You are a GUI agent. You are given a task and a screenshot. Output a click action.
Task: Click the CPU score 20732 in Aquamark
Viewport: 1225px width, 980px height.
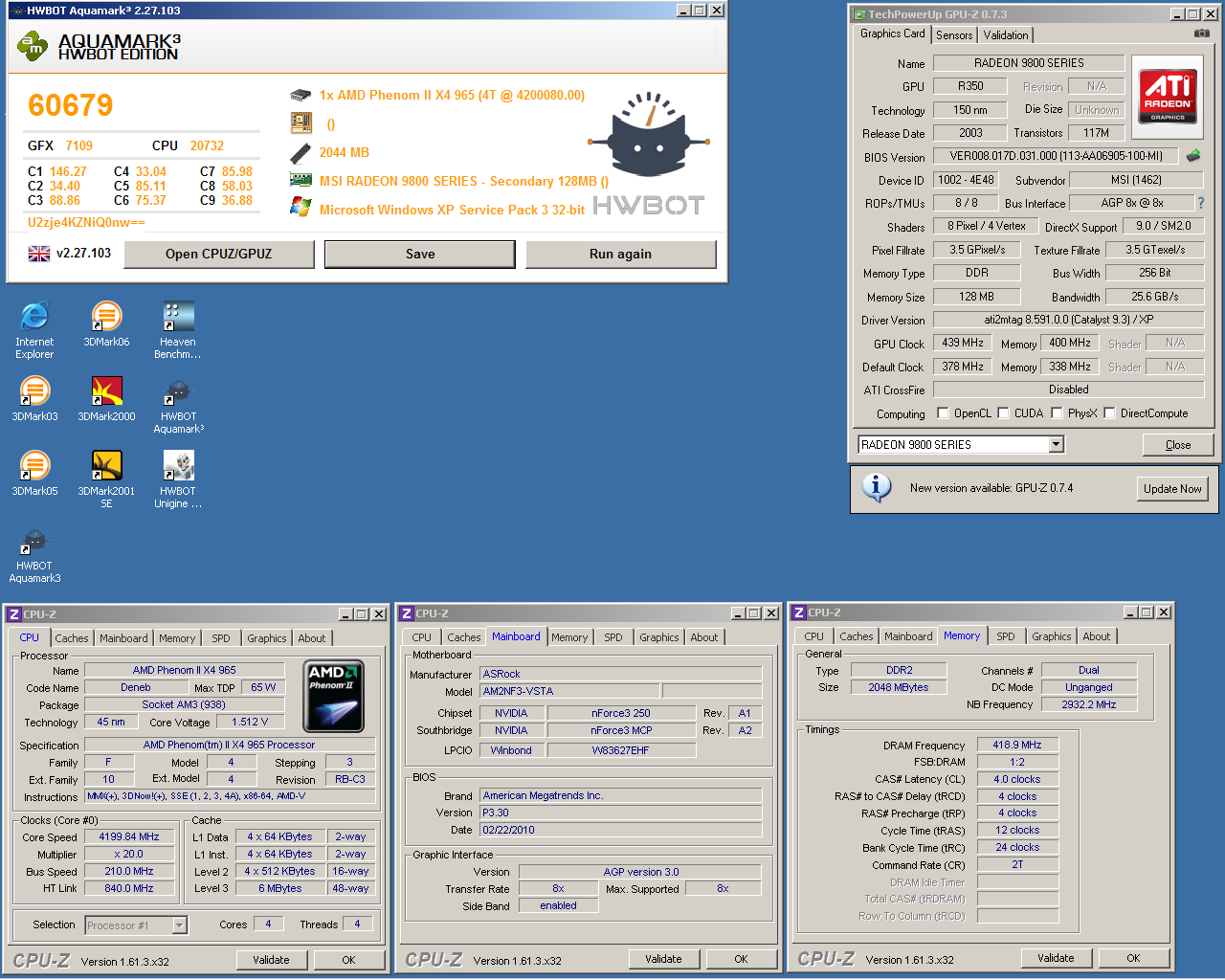pos(207,145)
